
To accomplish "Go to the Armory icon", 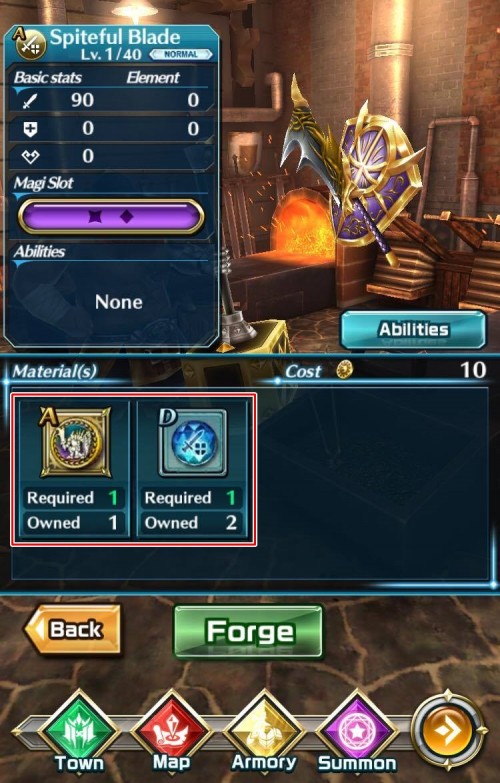I will (x=264, y=732).
